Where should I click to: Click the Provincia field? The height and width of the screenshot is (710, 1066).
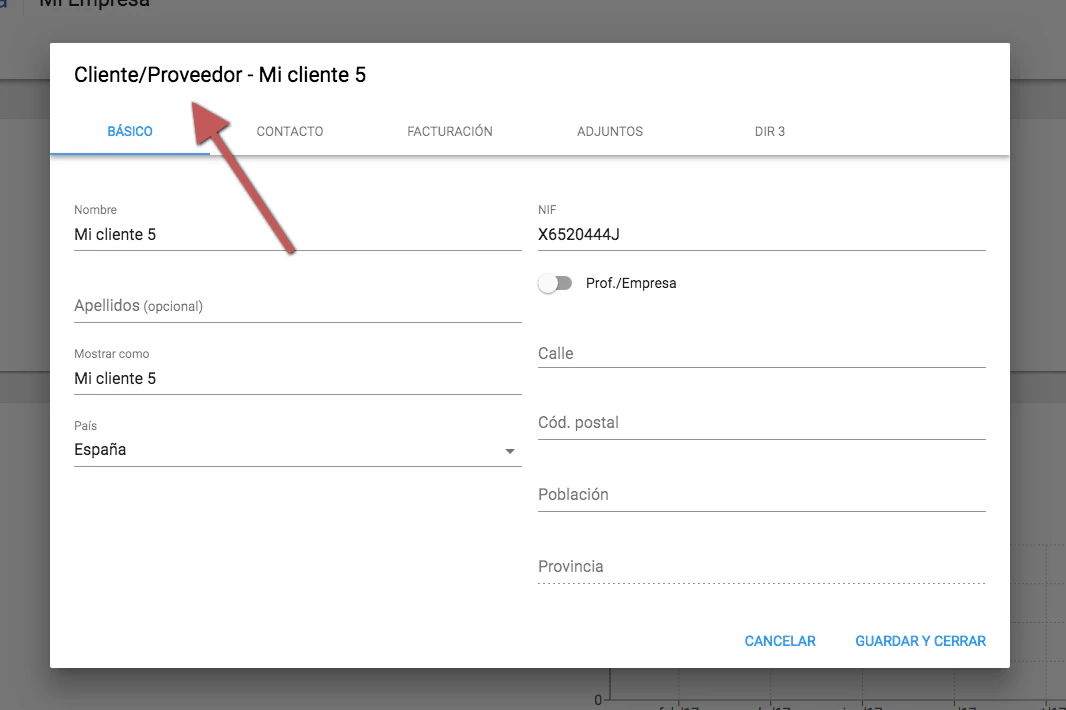(x=761, y=567)
